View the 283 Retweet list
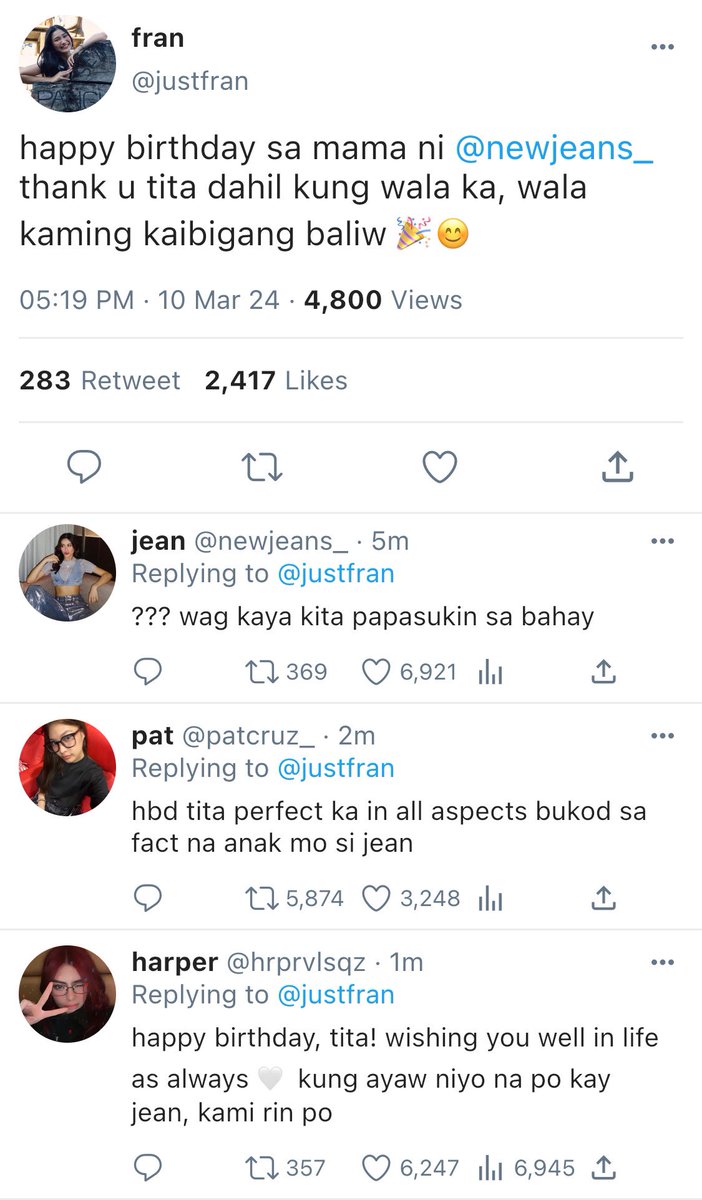 [100, 381]
